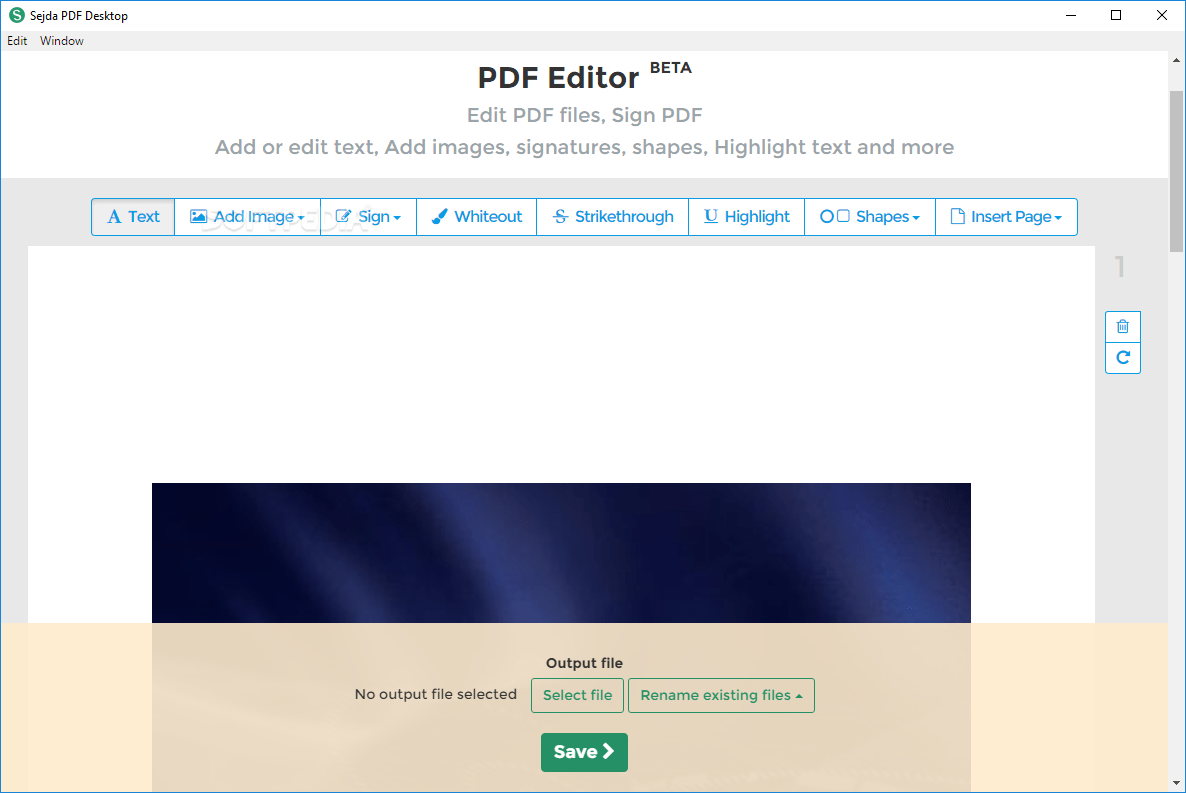Click the Sign pen icon

344,216
